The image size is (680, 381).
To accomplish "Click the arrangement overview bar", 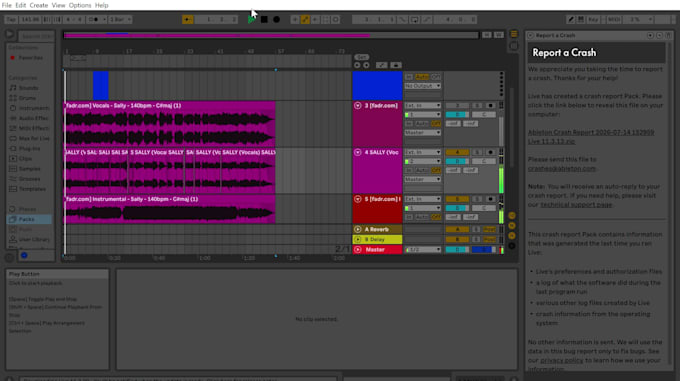I will [x=271, y=35].
